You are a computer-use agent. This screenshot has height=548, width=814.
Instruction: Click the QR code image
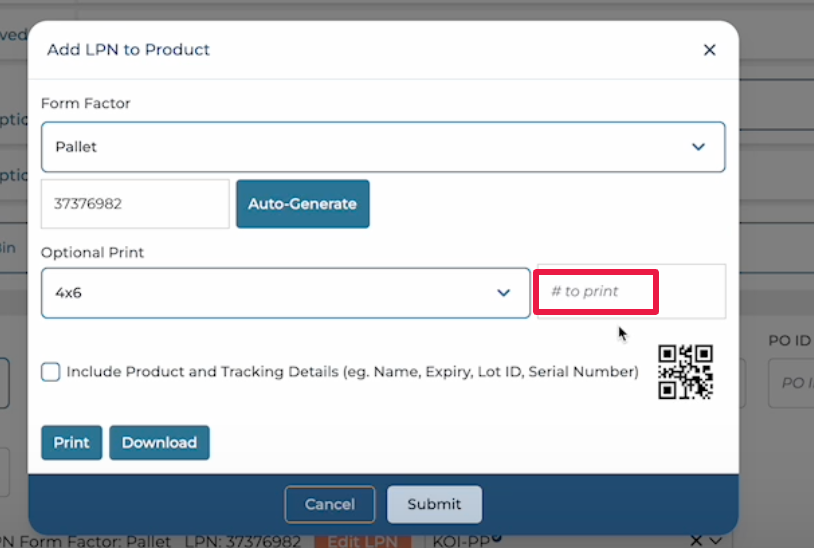point(685,372)
